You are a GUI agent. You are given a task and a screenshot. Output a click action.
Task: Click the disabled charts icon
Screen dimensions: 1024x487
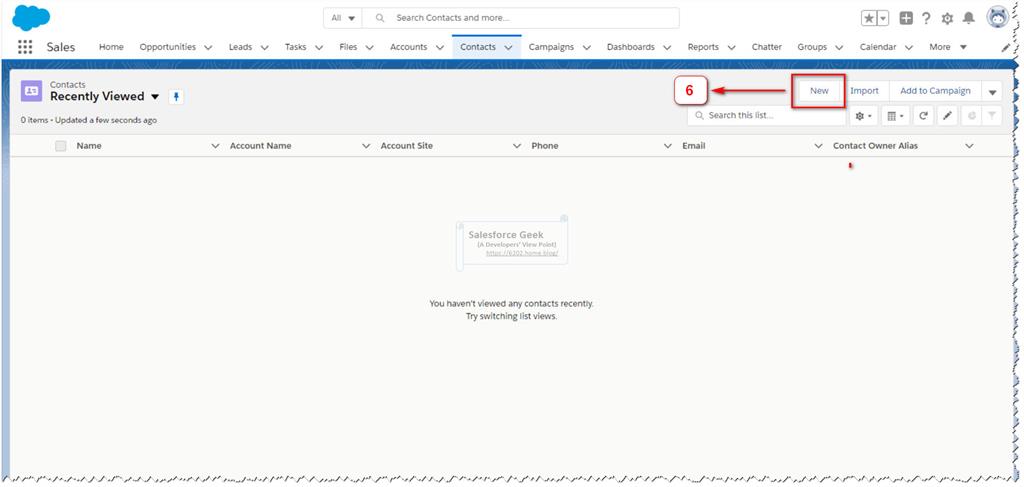pos(971,116)
